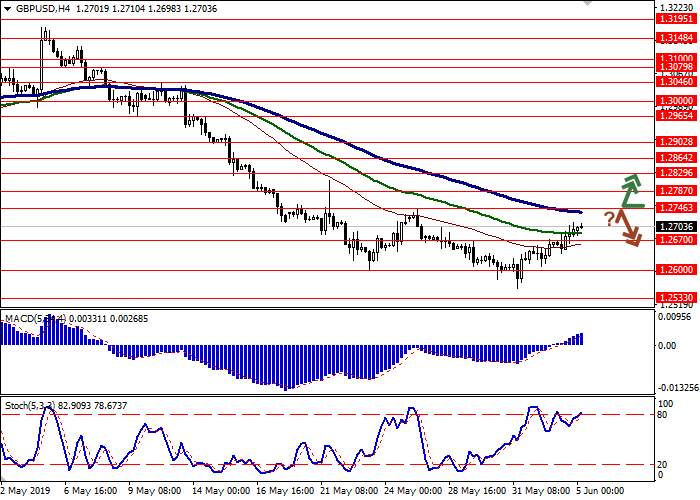Click the Stochastic 80 level label
The height and width of the screenshot is (500, 700).
(x=662, y=414)
